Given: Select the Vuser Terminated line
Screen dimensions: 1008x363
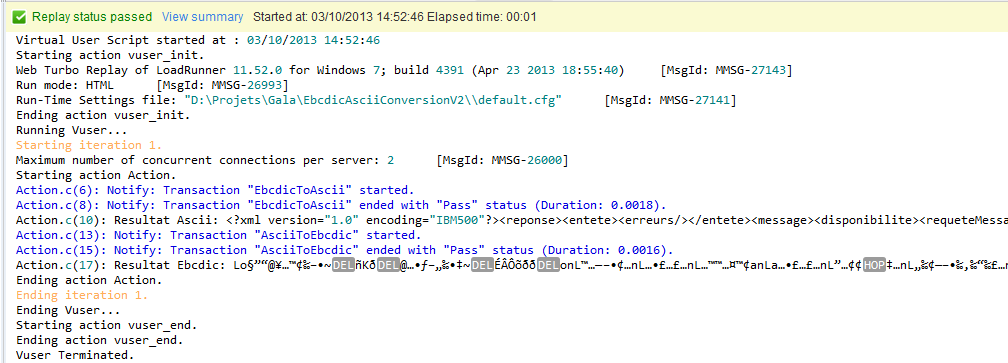Looking at the screenshot, I should tap(75, 355).
